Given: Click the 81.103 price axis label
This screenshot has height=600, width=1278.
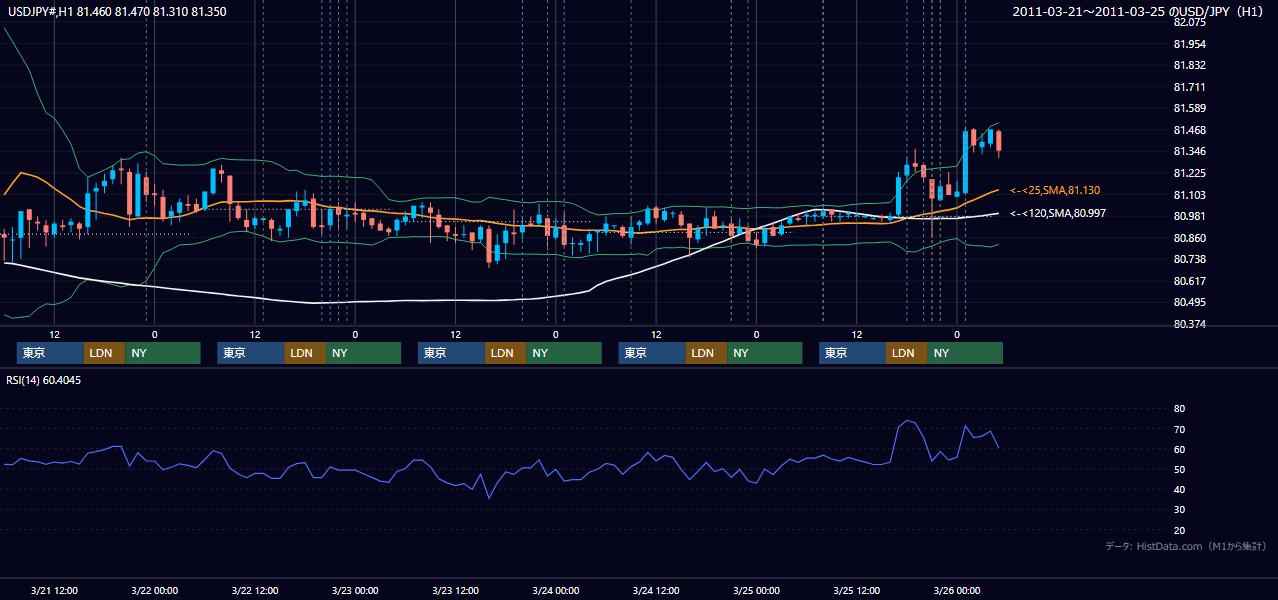Looking at the screenshot, I should point(1189,195).
